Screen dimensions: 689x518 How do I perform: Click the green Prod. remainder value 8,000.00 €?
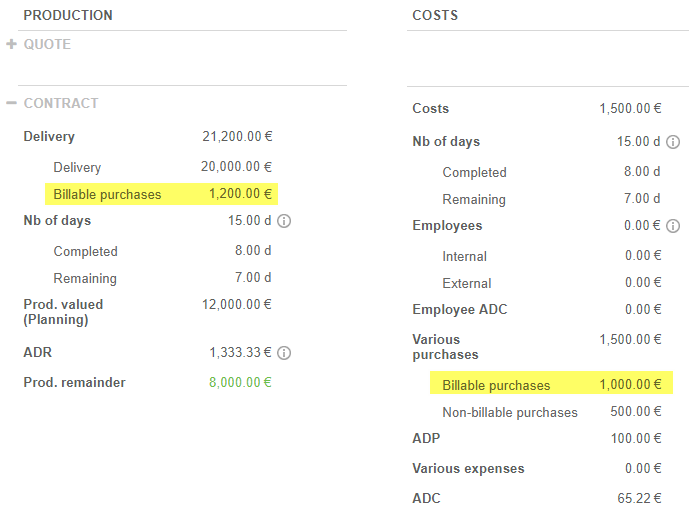240,382
